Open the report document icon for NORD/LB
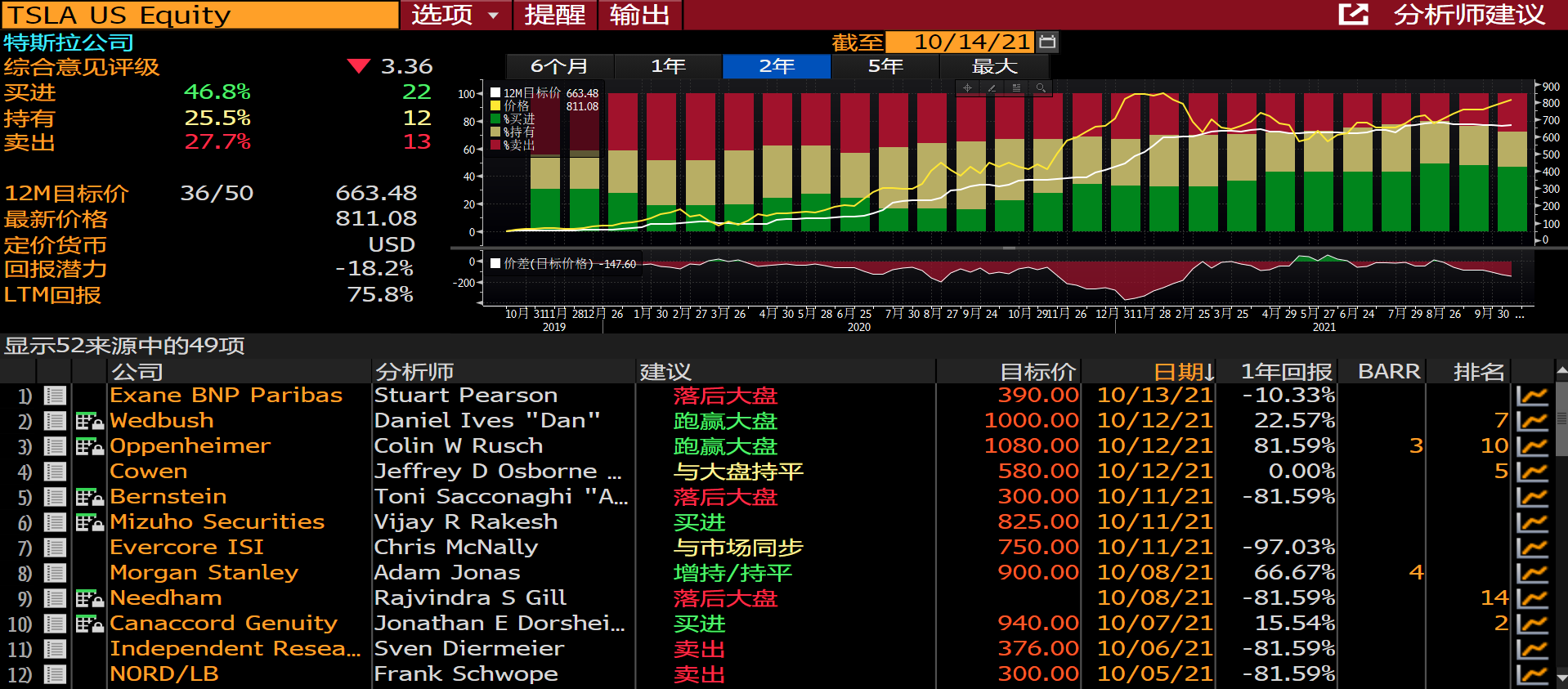Screen dimensions: 1568x689 pyautogui.click(x=55, y=674)
